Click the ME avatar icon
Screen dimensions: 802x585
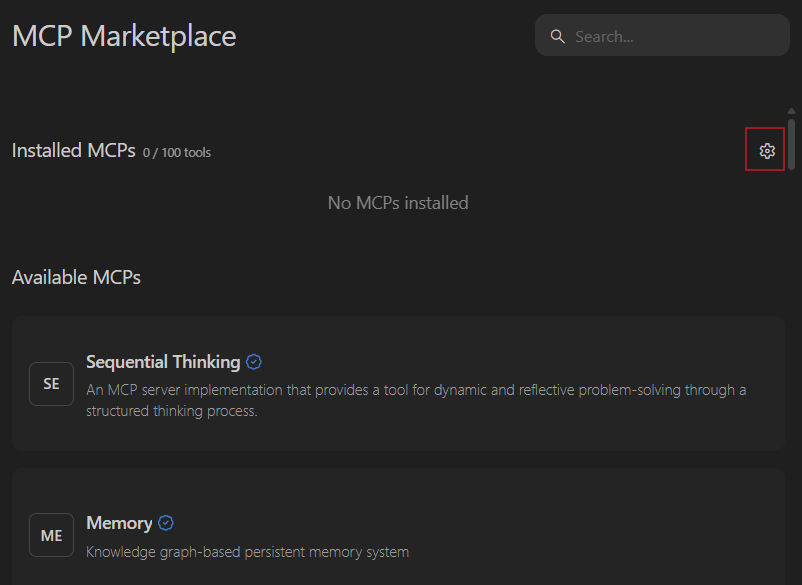51,535
